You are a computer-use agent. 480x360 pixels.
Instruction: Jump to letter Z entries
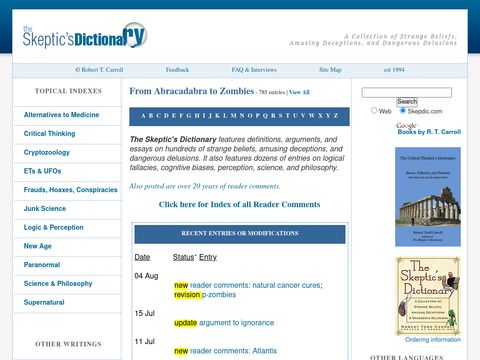pyautogui.click(x=336, y=116)
